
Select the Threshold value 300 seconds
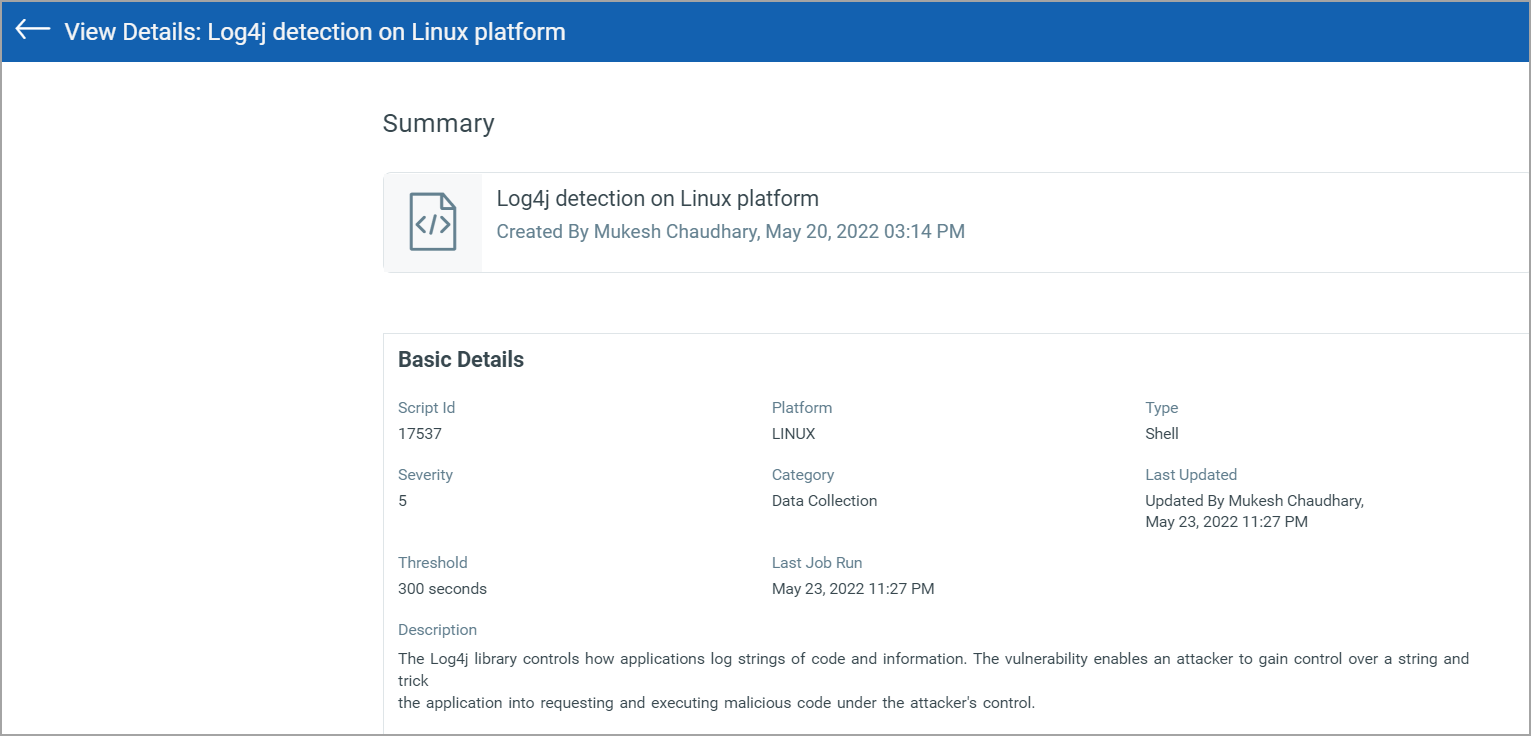pyautogui.click(x=442, y=589)
